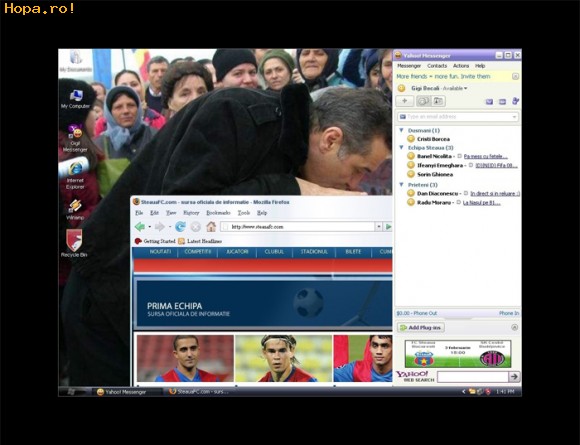Click STADIONUL tab on Steaua site
Viewport: 580px width, 445px height.
pos(314,252)
